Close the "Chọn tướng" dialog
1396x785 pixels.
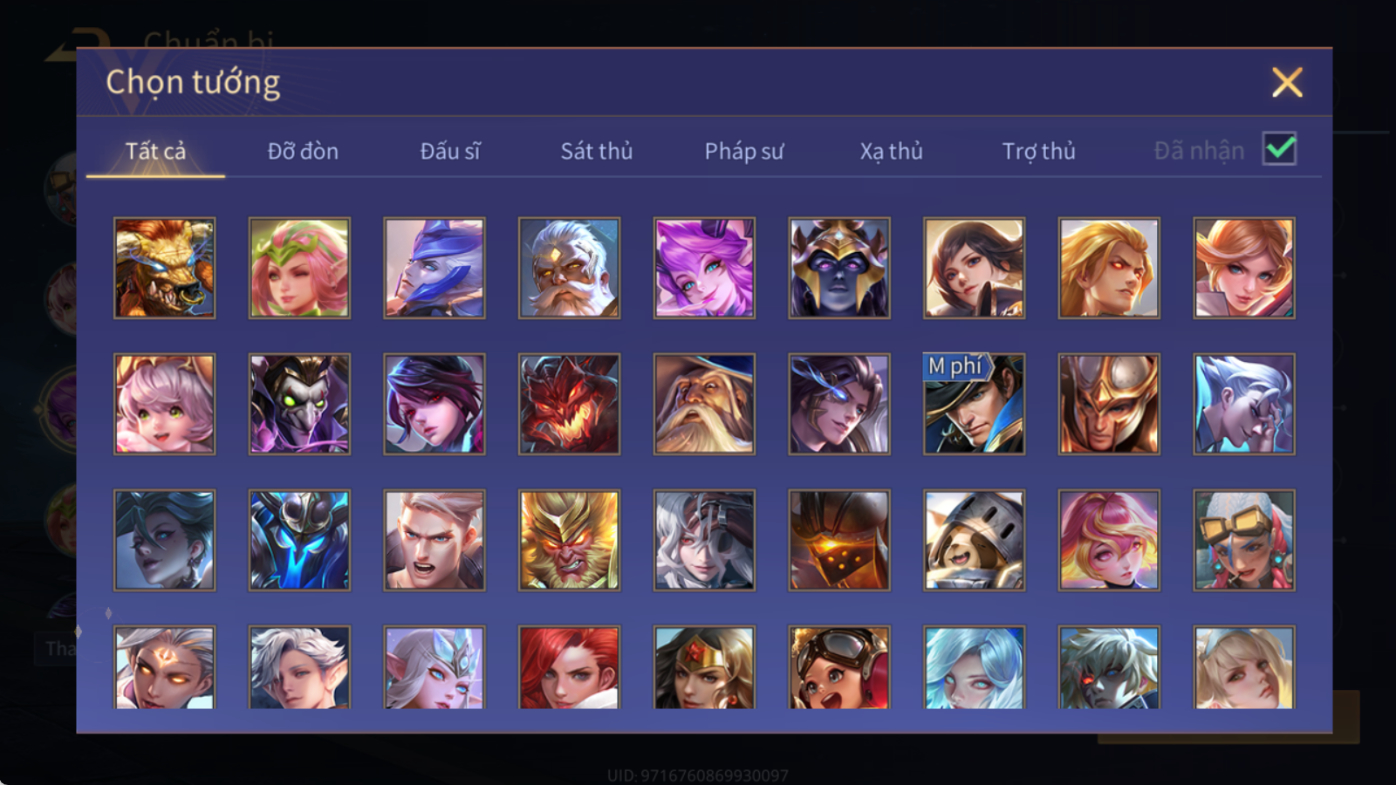click(x=1287, y=82)
